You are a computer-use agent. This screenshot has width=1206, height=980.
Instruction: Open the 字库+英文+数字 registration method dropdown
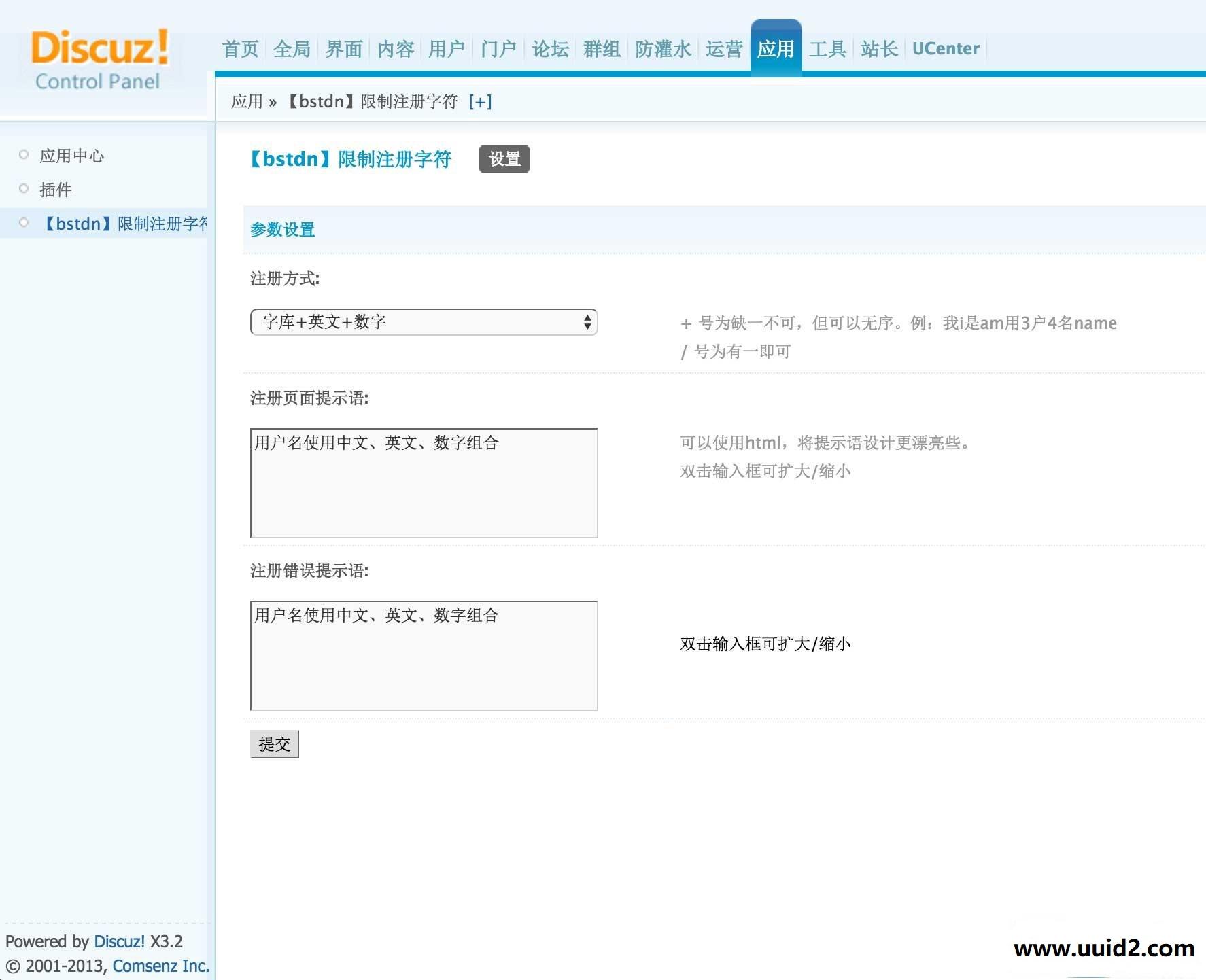[x=423, y=321]
